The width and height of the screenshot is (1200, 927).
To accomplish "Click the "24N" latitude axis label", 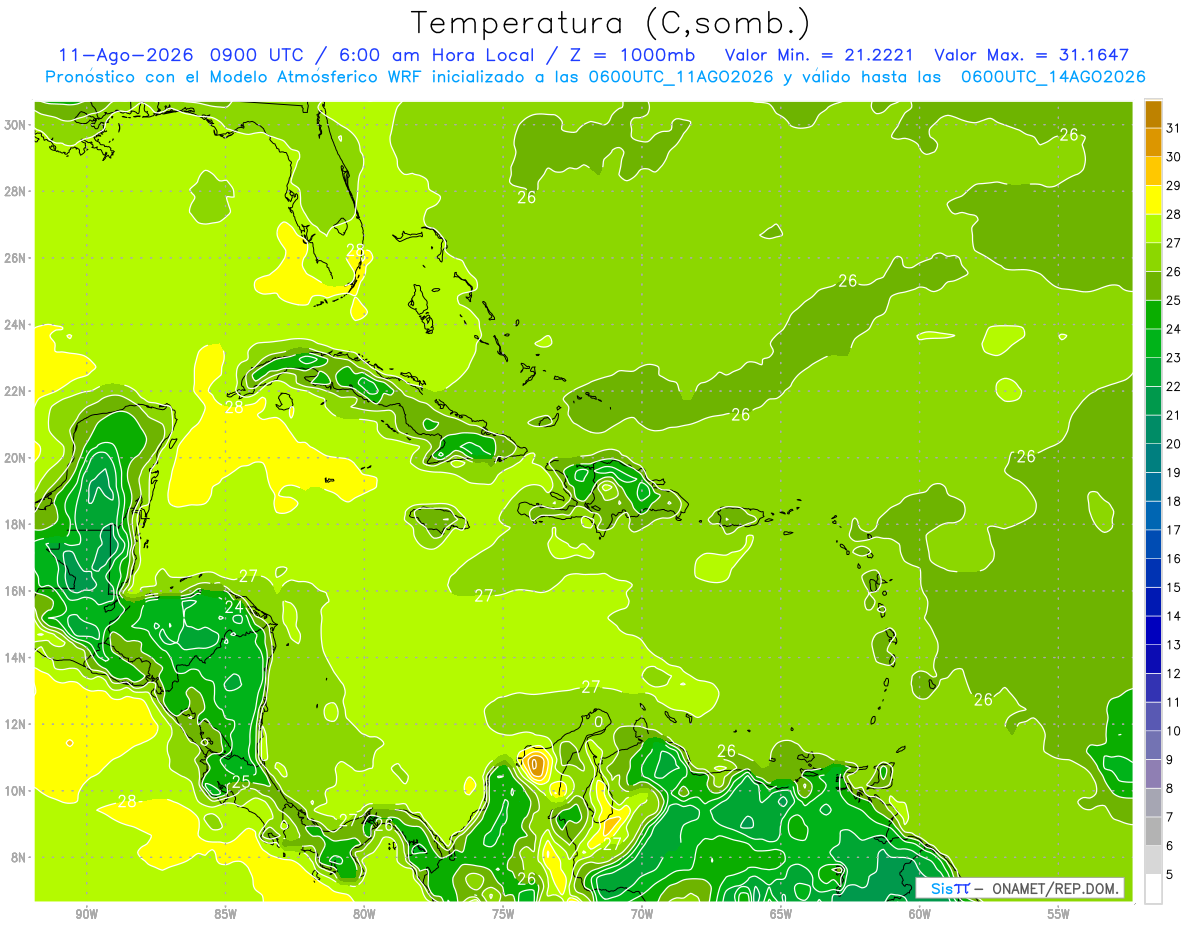I will click(16, 325).
